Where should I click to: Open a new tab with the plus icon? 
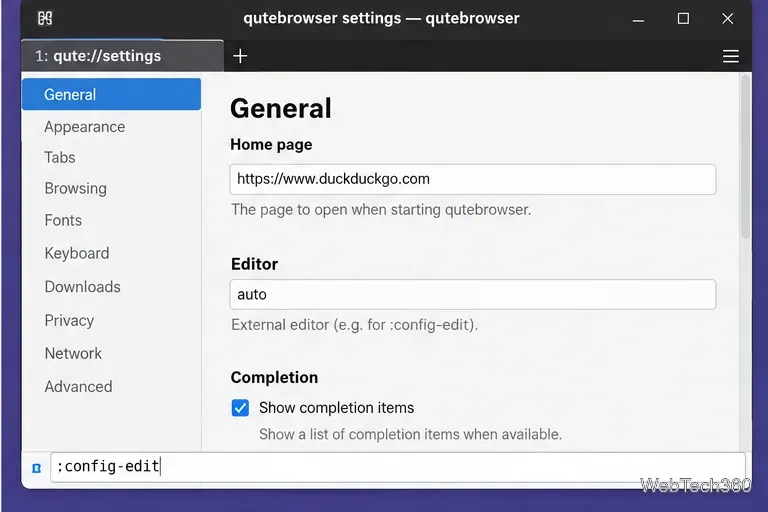(240, 56)
